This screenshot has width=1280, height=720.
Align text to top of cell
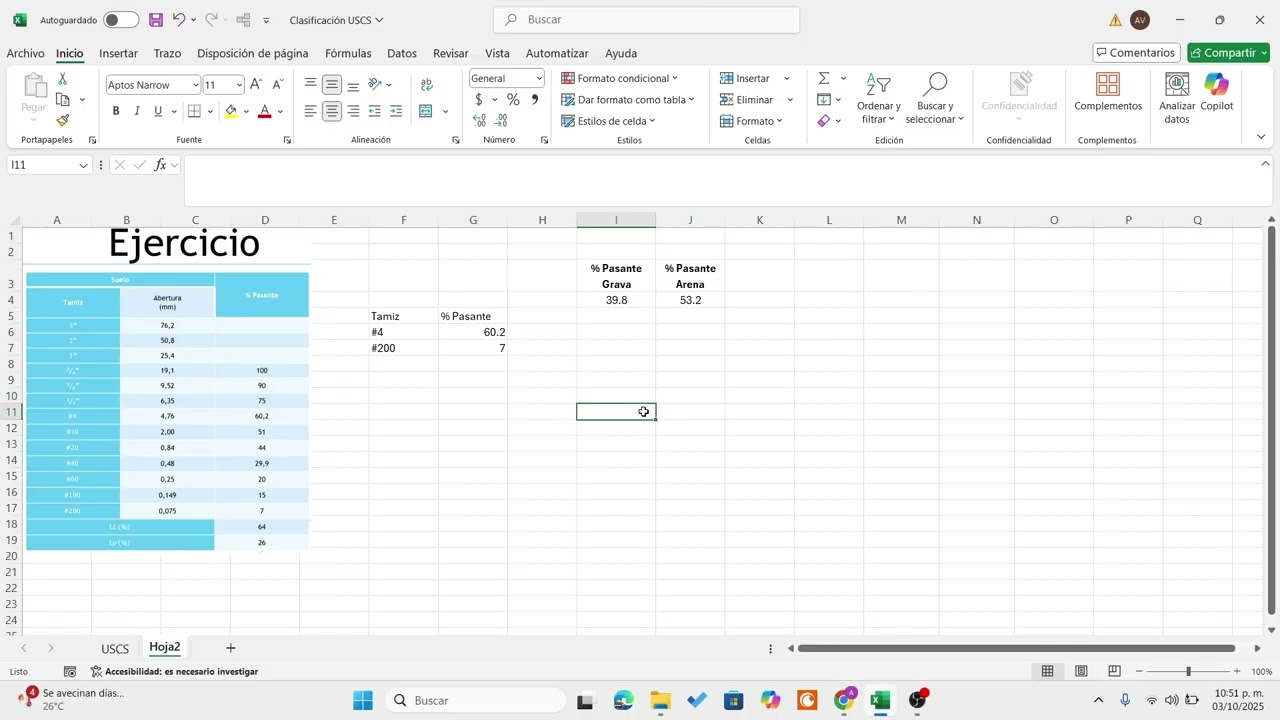pyautogui.click(x=311, y=85)
